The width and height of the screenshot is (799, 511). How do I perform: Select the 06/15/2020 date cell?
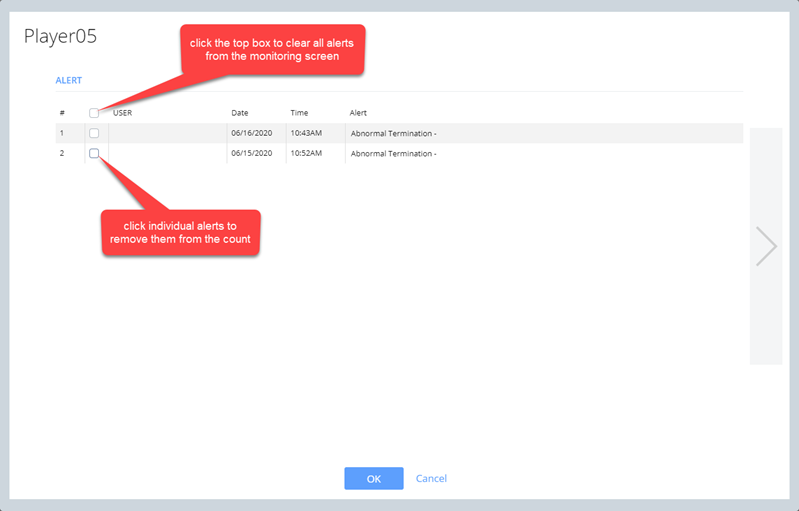click(251, 153)
